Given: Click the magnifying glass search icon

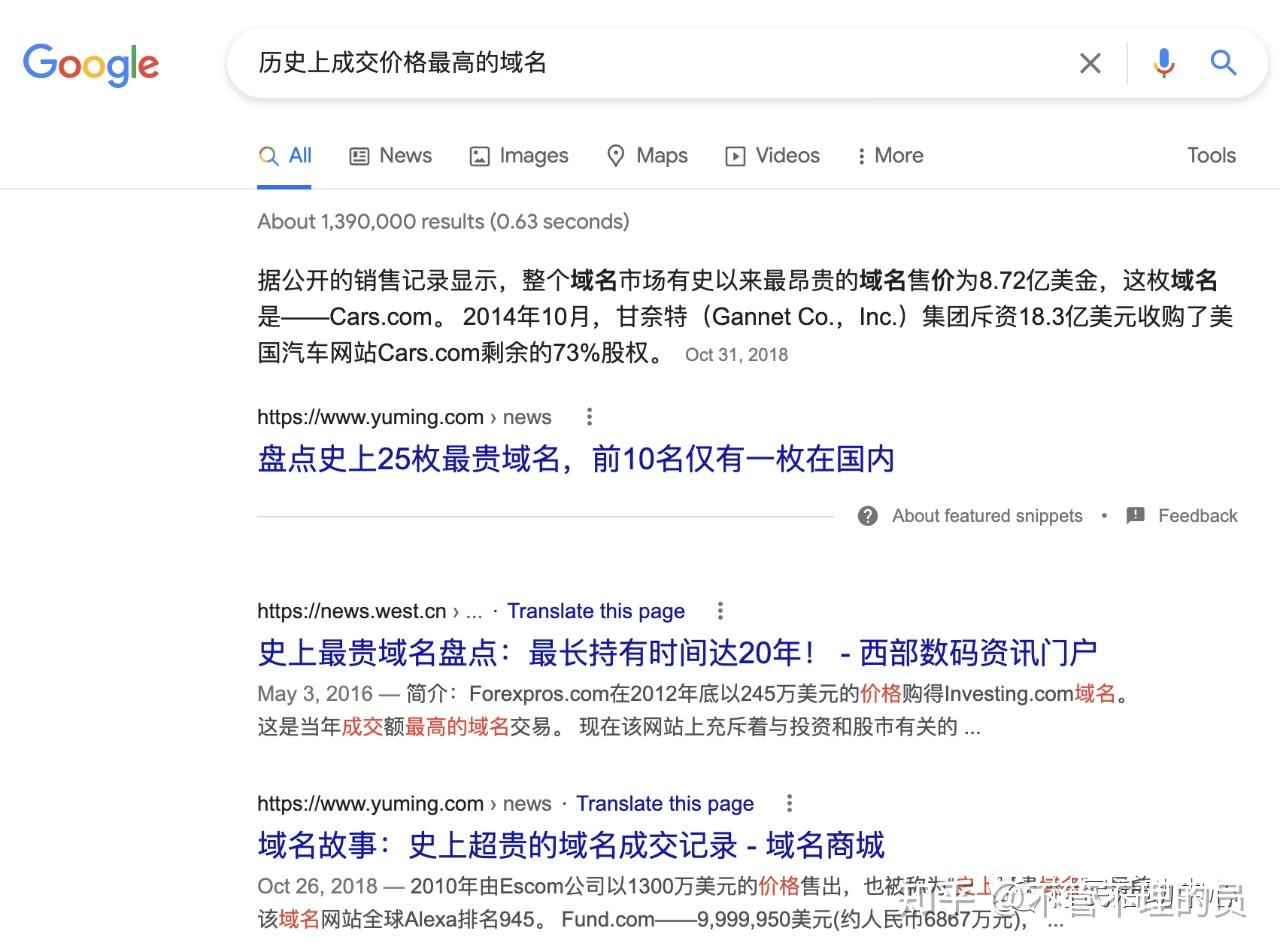Looking at the screenshot, I should click(x=1223, y=63).
